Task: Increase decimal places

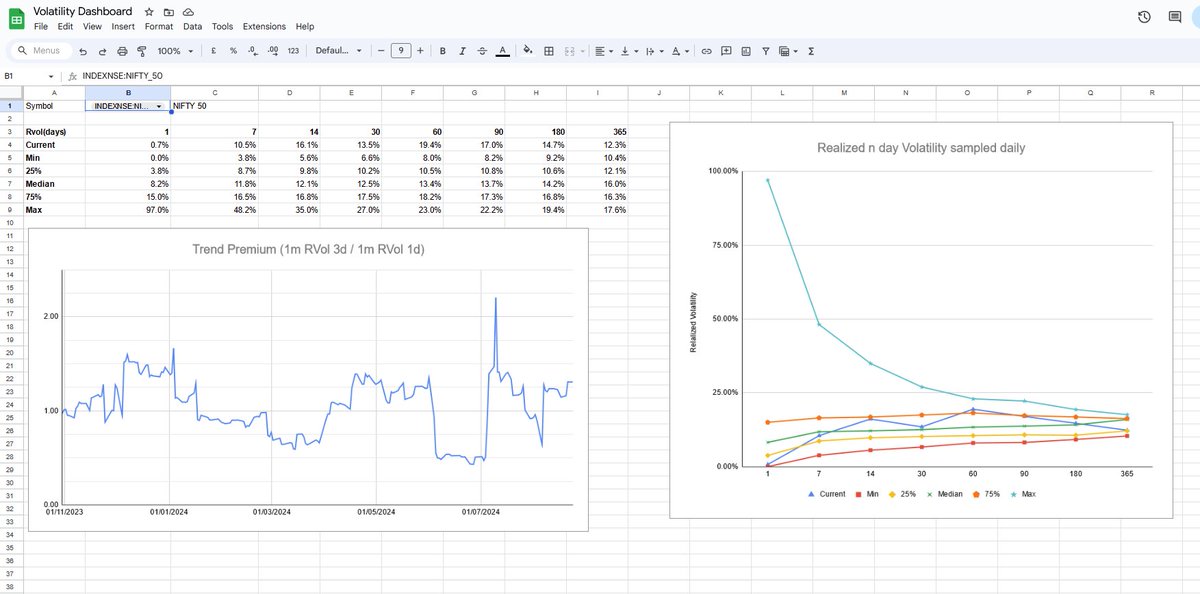Action: 272,51
